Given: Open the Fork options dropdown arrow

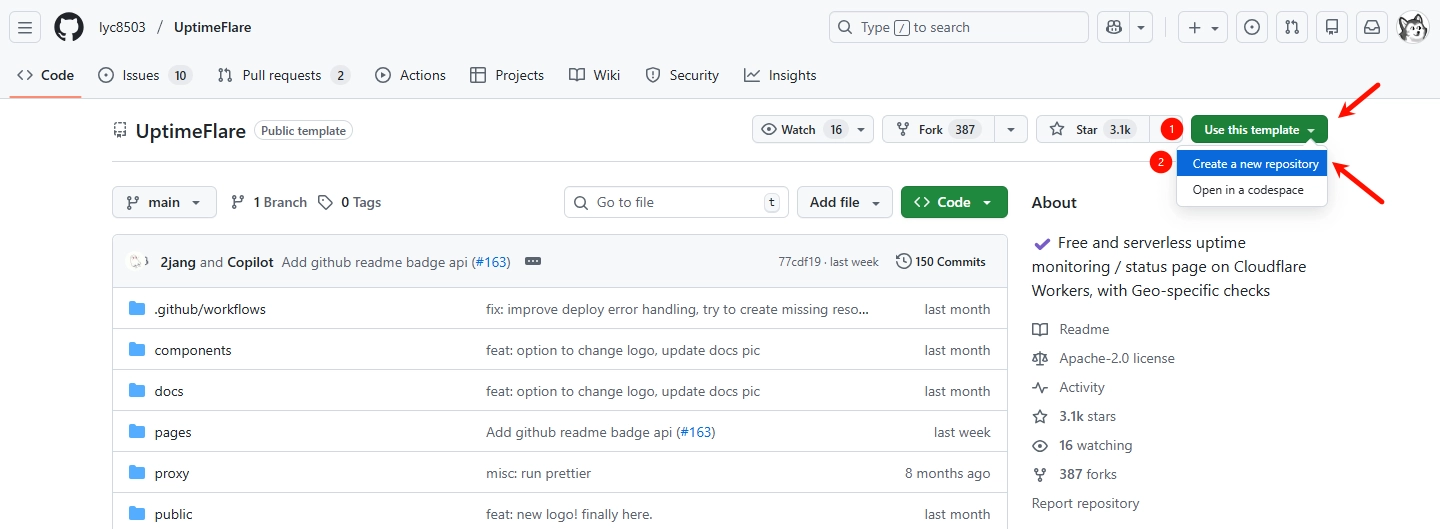Looking at the screenshot, I should (1011, 130).
